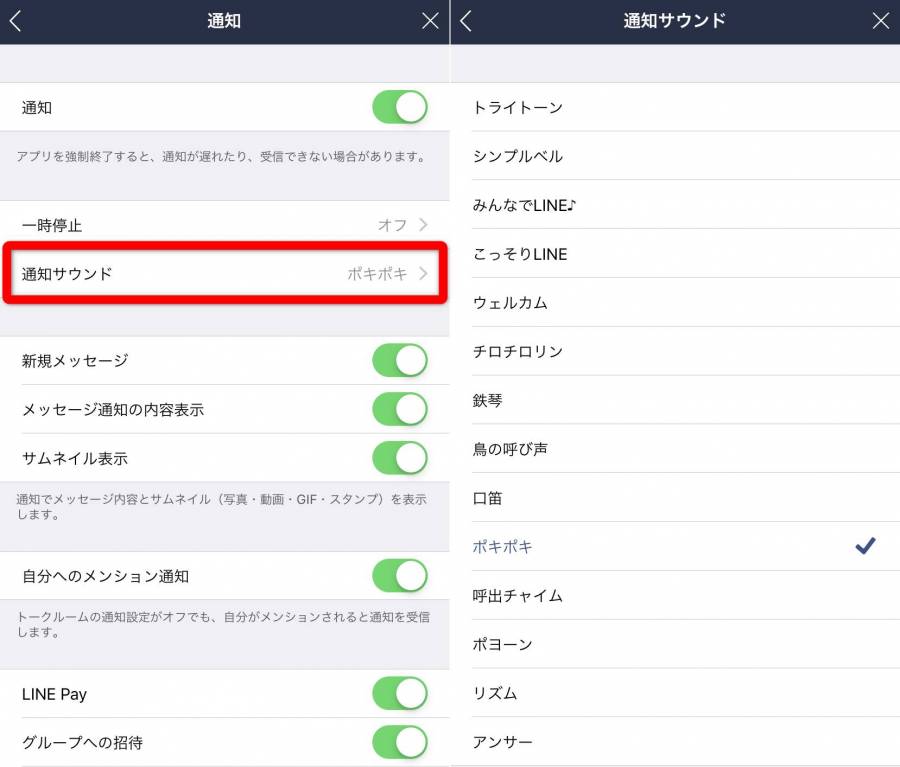Pick the チロチロリン sound
Screen dimensions: 900x767
[675, 351]
